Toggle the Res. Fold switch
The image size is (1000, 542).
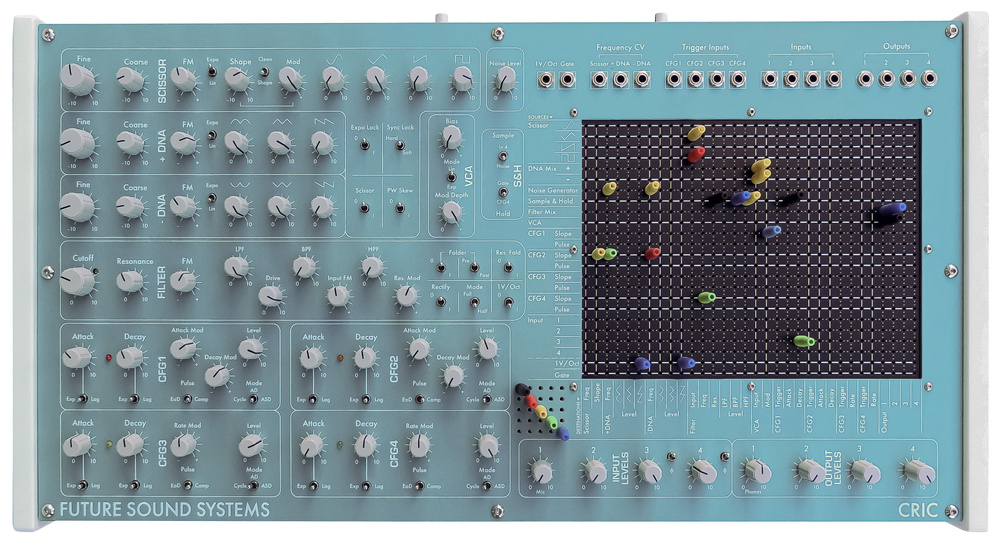coord(508,268)
